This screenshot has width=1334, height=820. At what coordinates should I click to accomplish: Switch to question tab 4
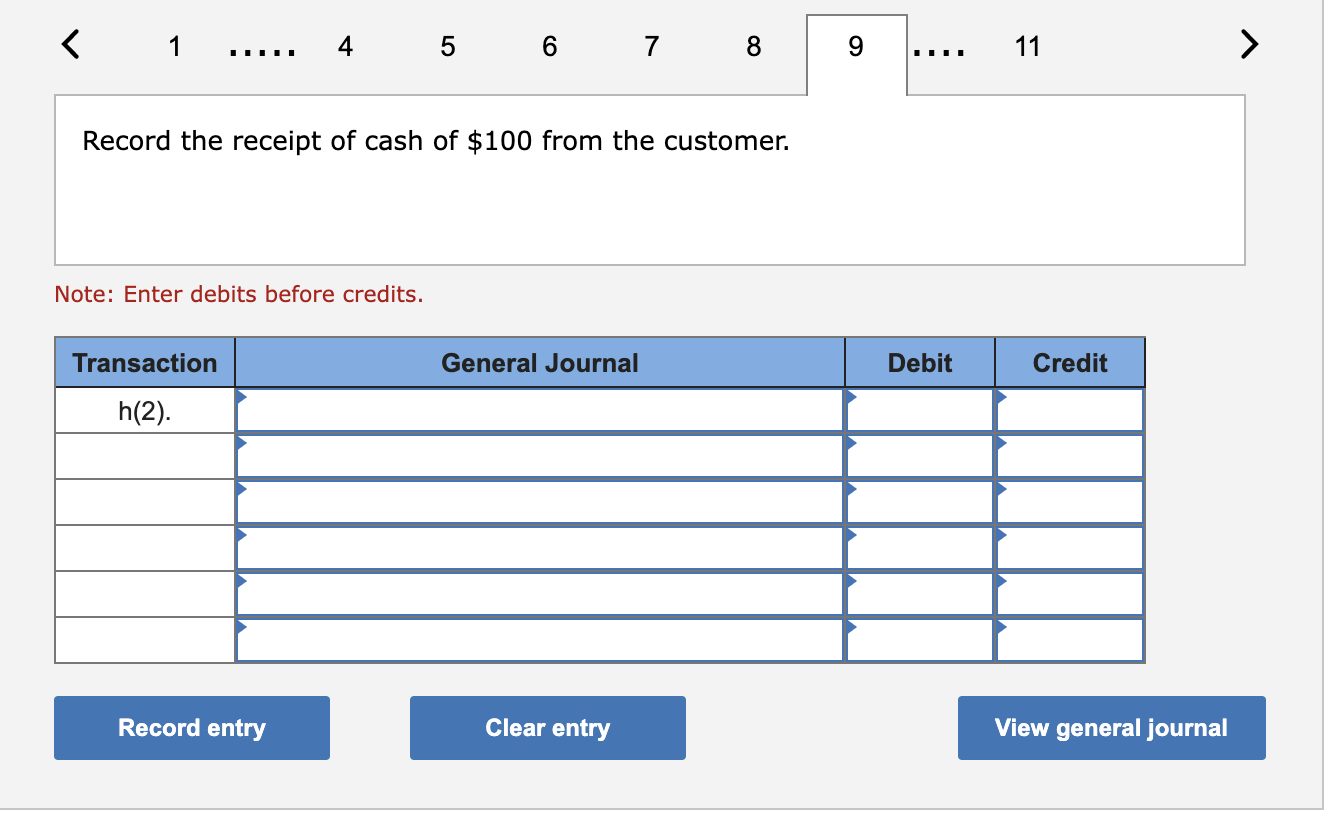(x=345, y=46)
